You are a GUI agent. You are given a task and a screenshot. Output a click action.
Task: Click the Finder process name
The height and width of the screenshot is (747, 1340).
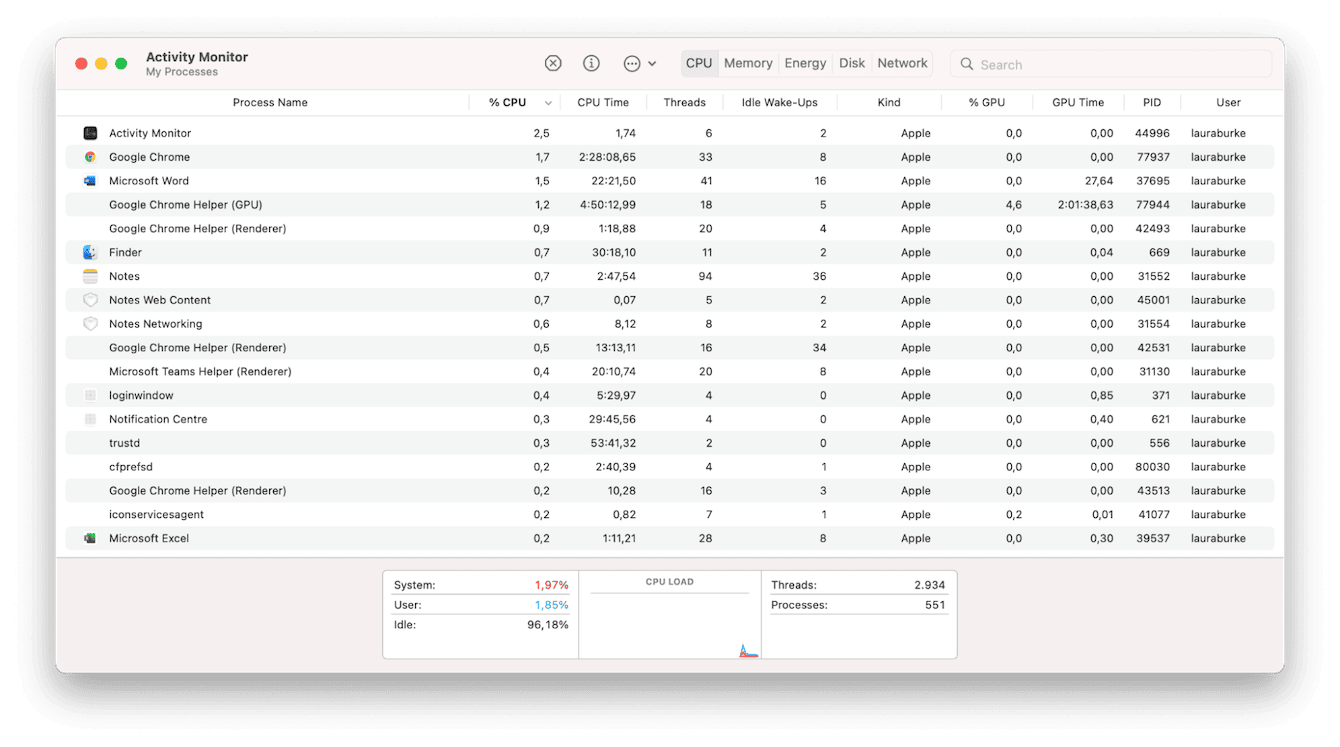(125, 252)
